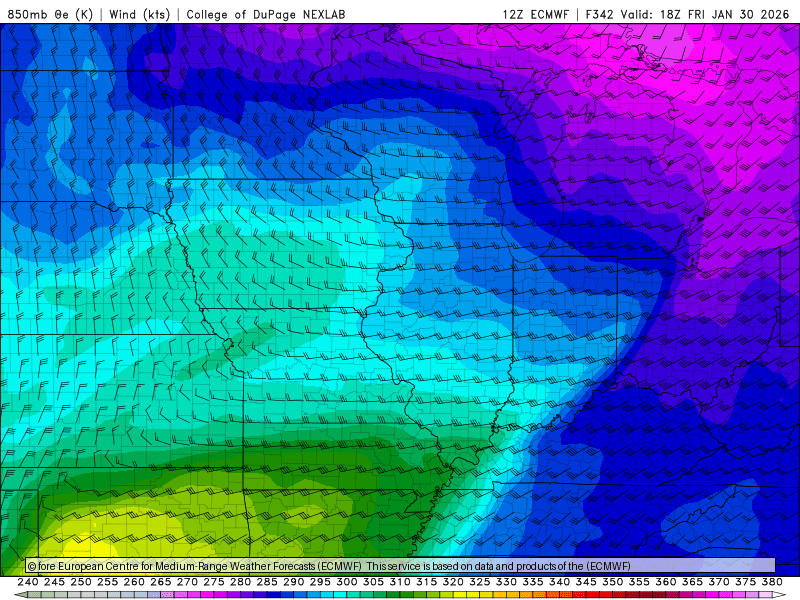
Task: Click the right arrow end of color bar
Action: [x=779, y=595]
